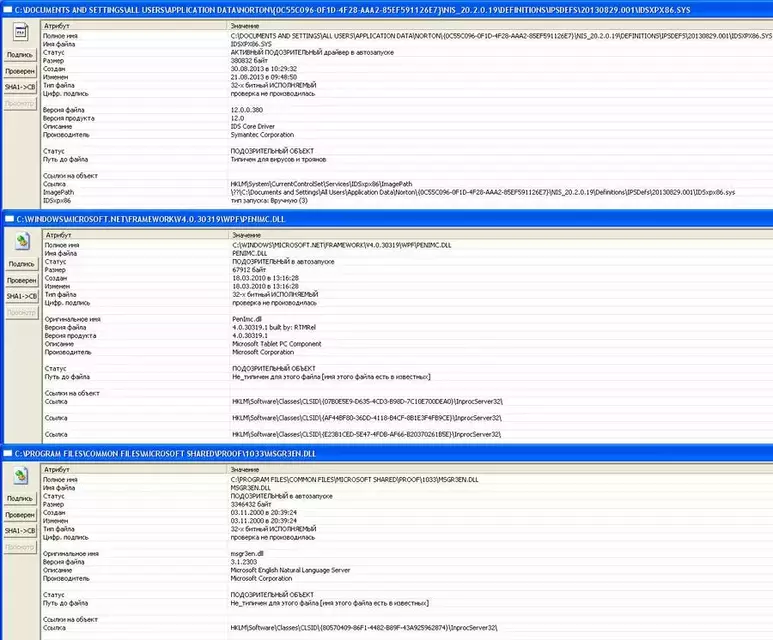Mark PENIMC.DLL as Проверен
The height and width of the screenshot is (640, 773).
click(x=22, y=280)
